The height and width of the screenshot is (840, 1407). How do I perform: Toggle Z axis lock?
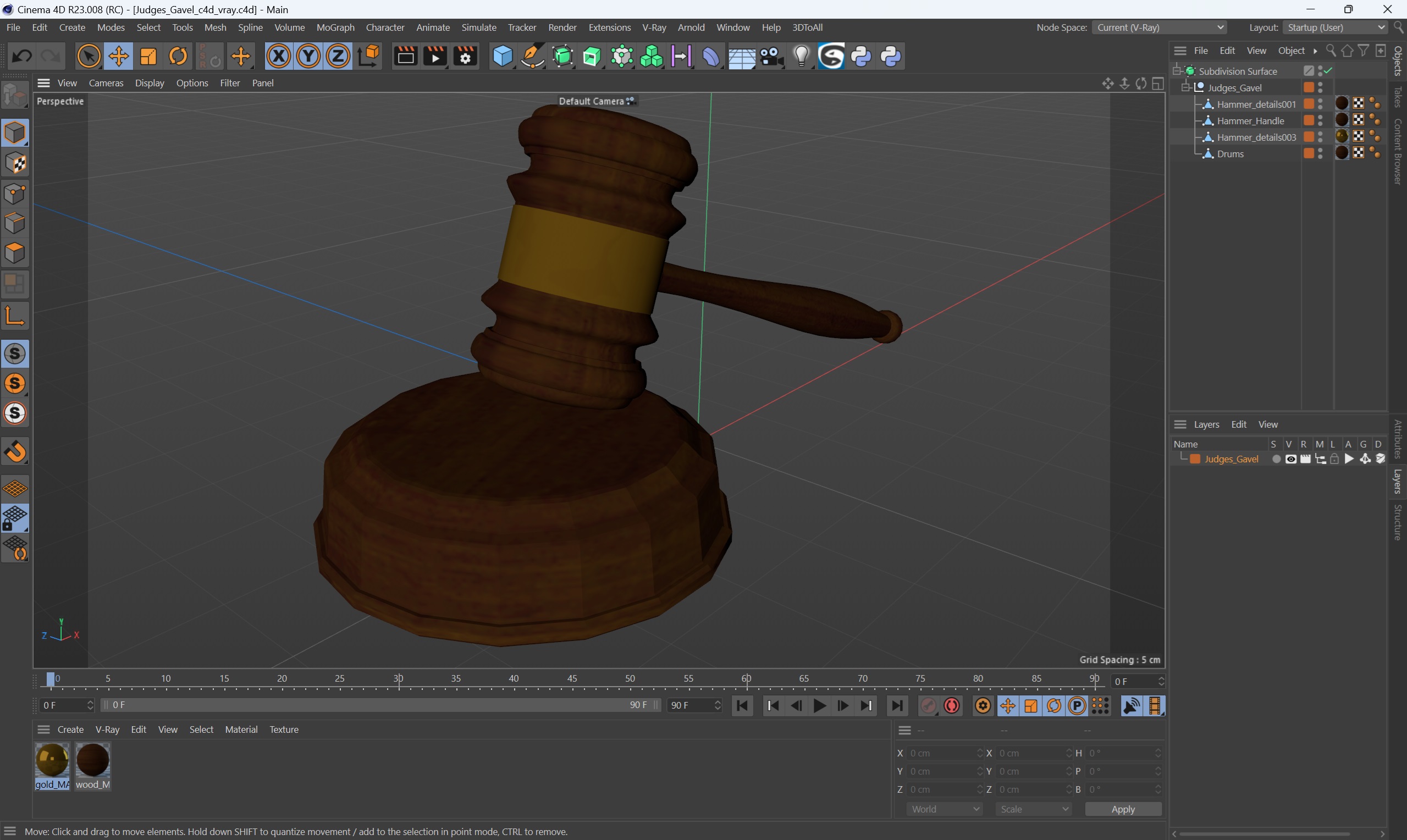(x=339, y=56)
